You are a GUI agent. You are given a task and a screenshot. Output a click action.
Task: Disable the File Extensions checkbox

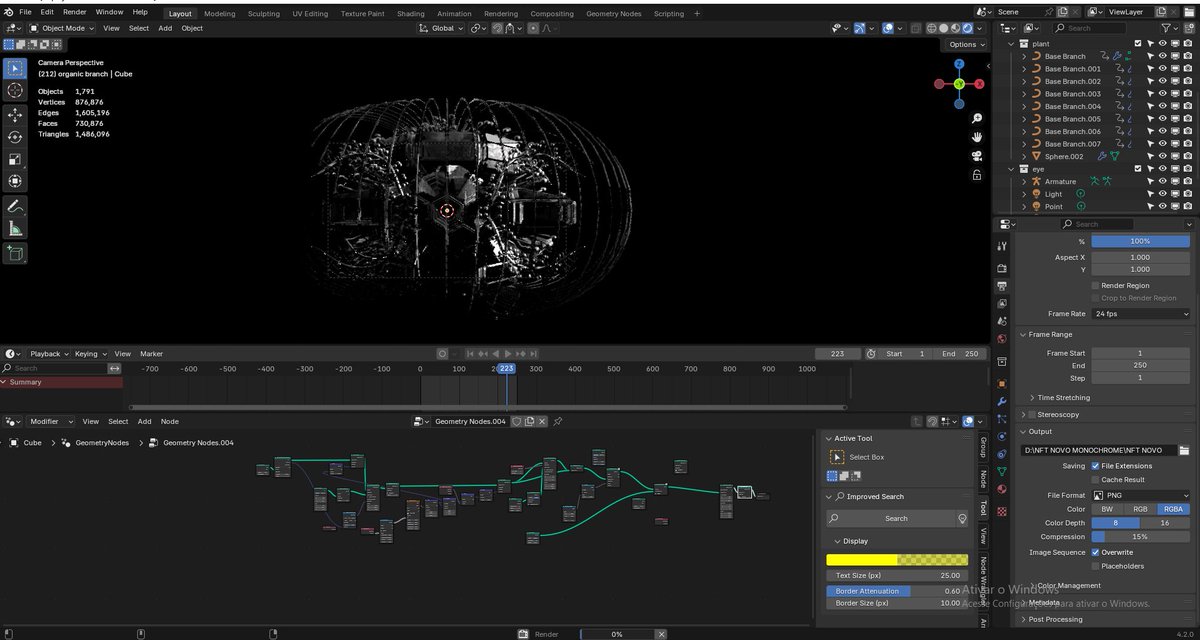(1095, 466)
